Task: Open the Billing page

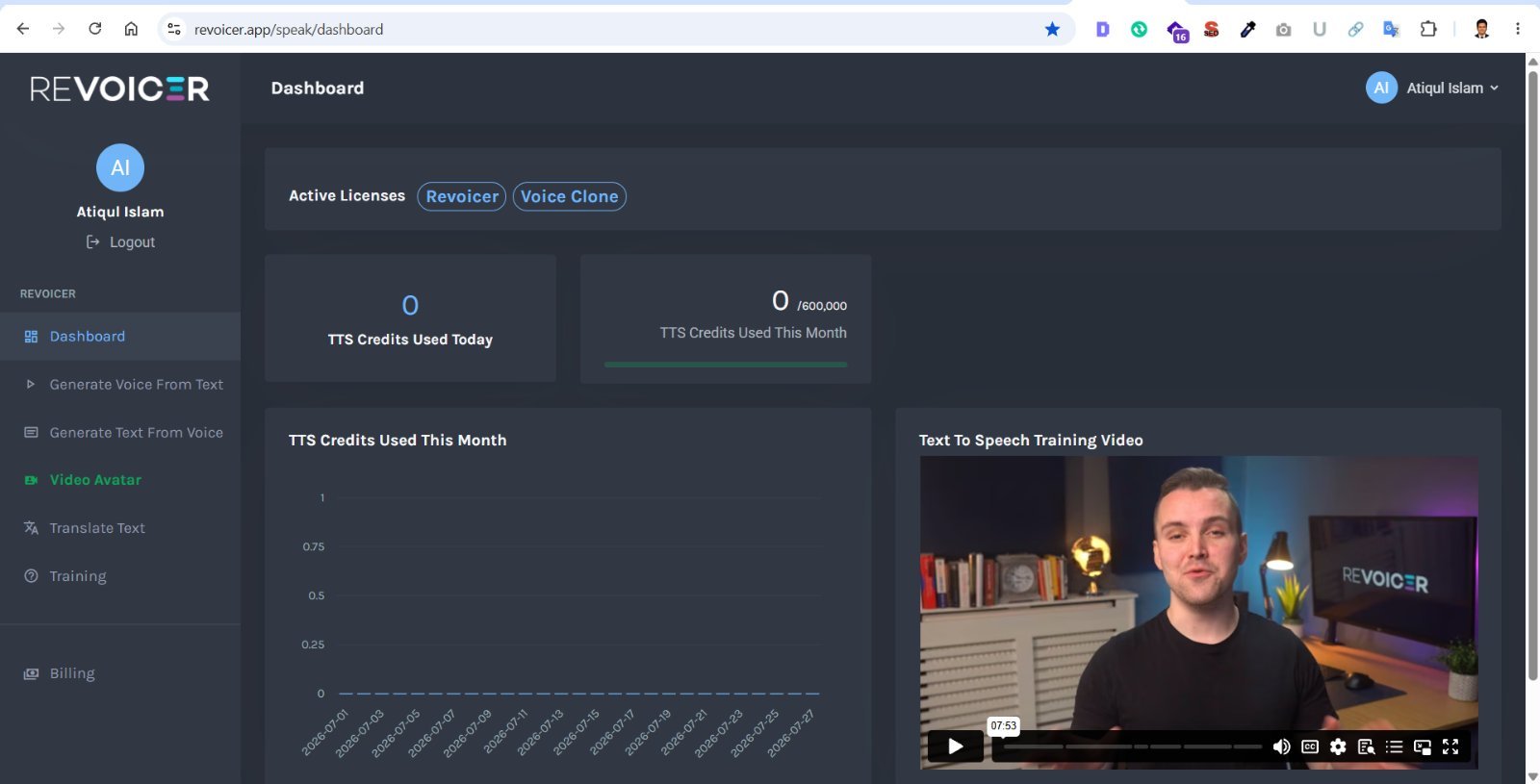Action: coord(120,673)
